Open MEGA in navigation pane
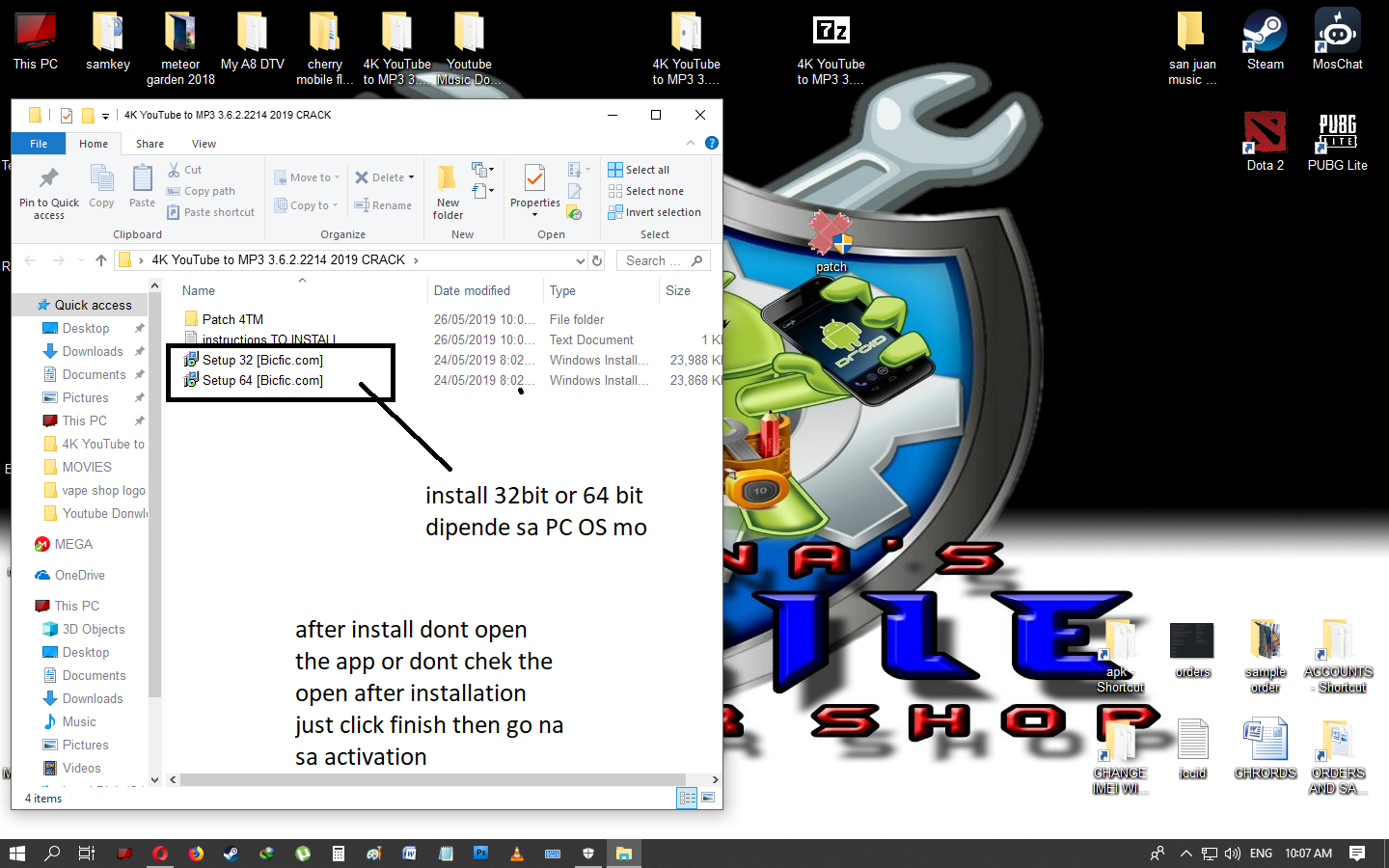The width and height of the screenshot is (1389, 868). (73, 544)
